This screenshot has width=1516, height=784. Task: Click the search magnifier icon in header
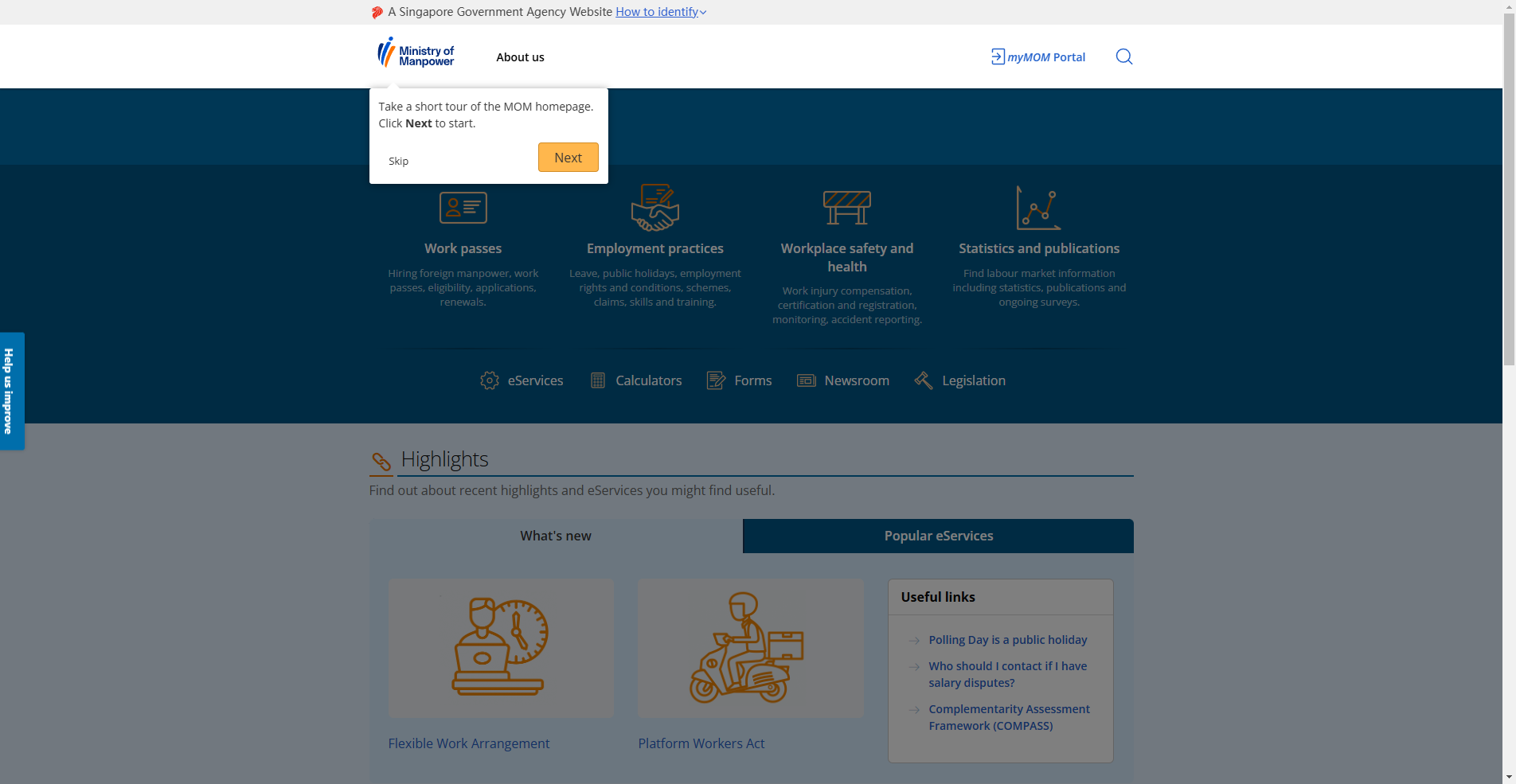1123,57
